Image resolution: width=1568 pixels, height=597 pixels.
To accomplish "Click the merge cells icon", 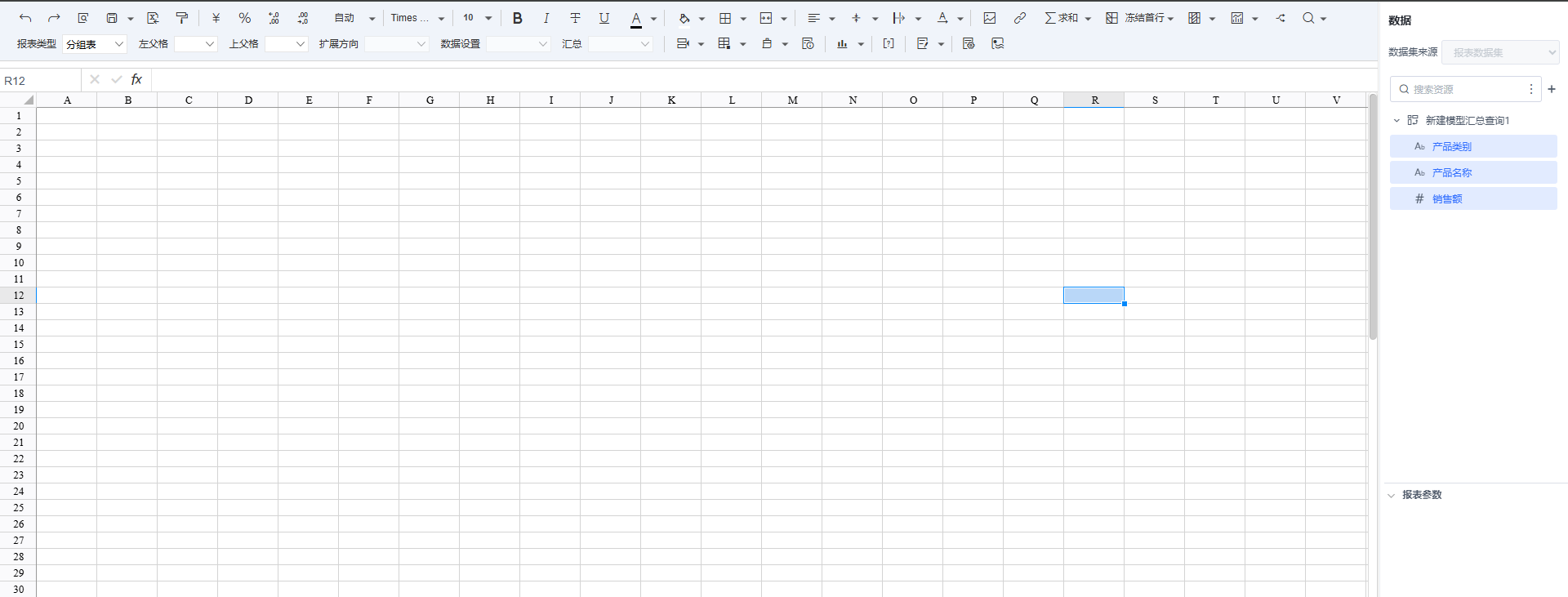I will pyautogui.click(x=766, y=18).
